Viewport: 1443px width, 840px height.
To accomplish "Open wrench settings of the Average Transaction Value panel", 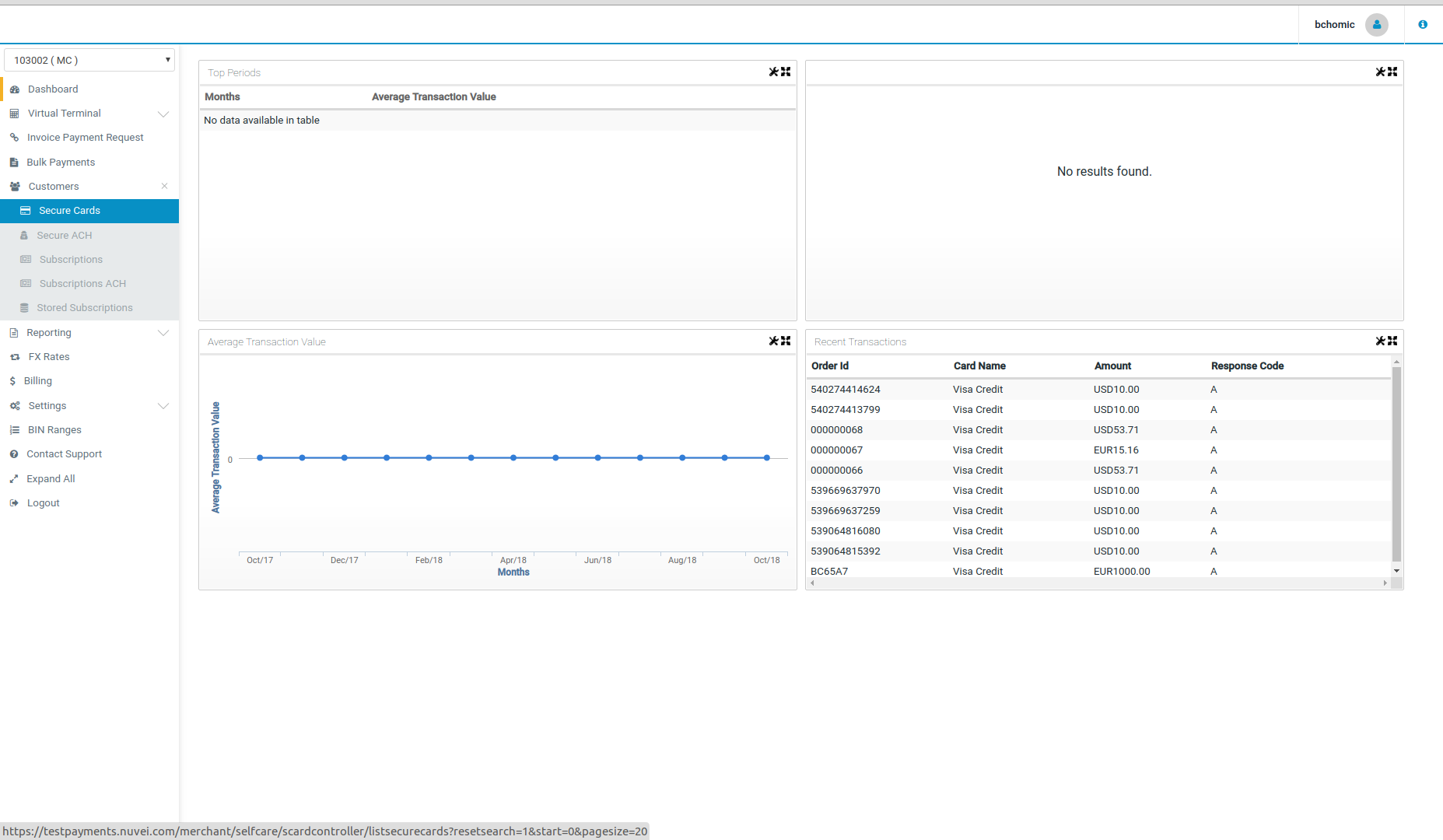I will (x=773, y=341).
